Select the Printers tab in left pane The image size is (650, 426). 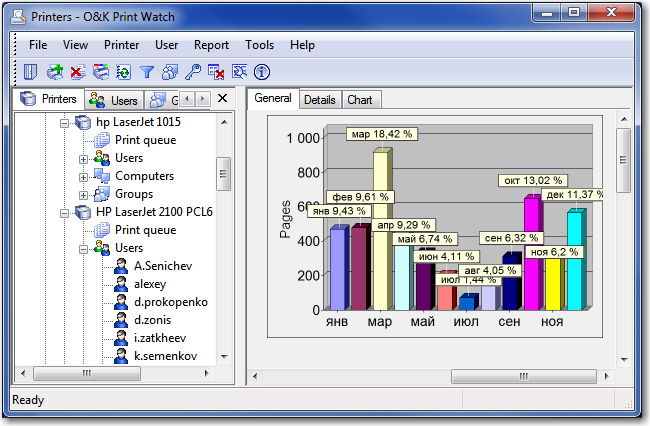49,99
